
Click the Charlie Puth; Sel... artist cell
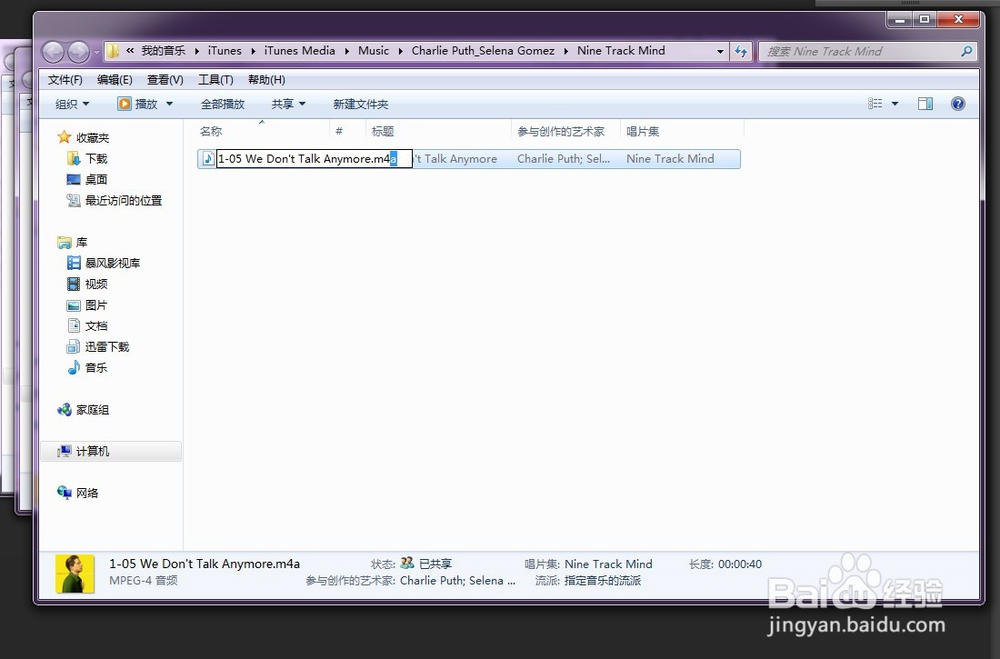tap(563, 159)
